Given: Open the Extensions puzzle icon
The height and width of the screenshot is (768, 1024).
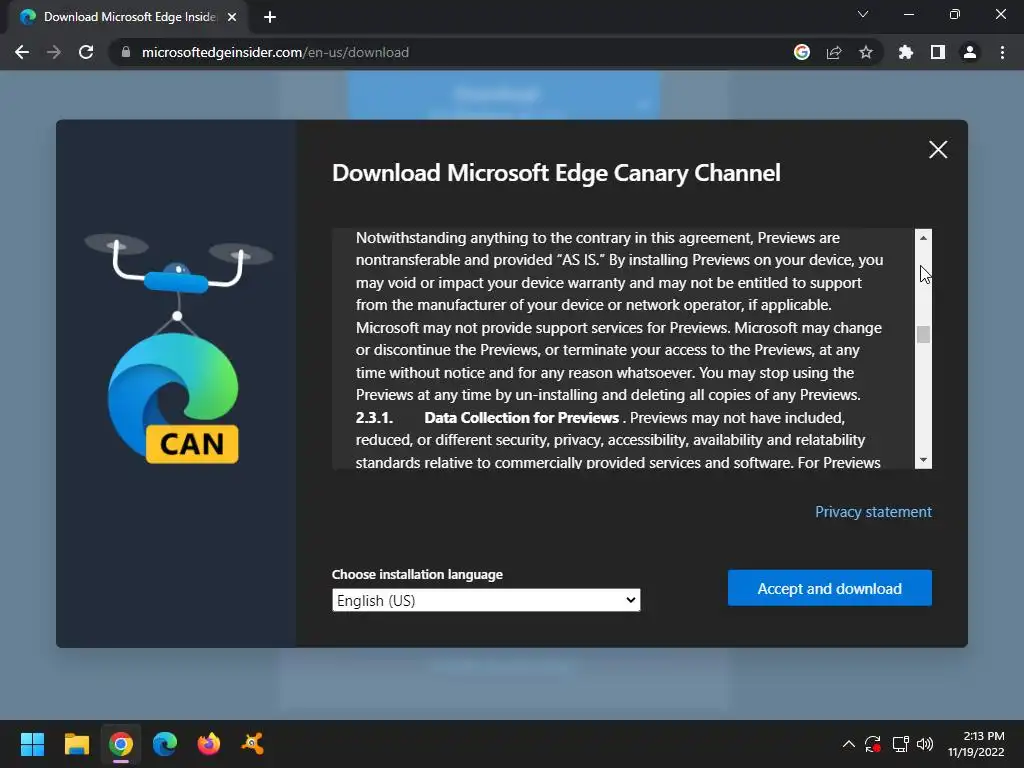Looking at the screenshot, I should coord(906,52).
